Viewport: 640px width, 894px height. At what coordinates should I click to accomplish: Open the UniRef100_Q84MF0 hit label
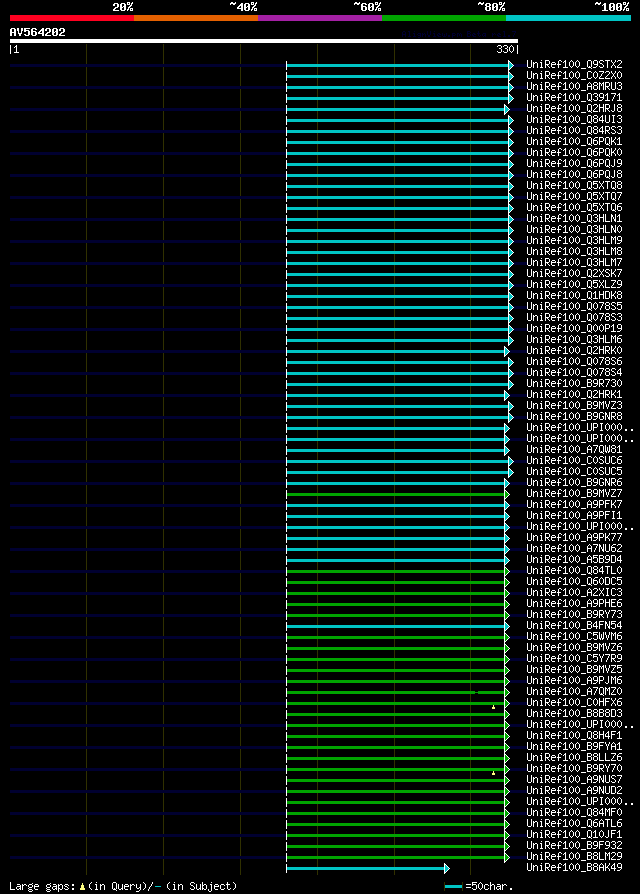pos(574,812)
